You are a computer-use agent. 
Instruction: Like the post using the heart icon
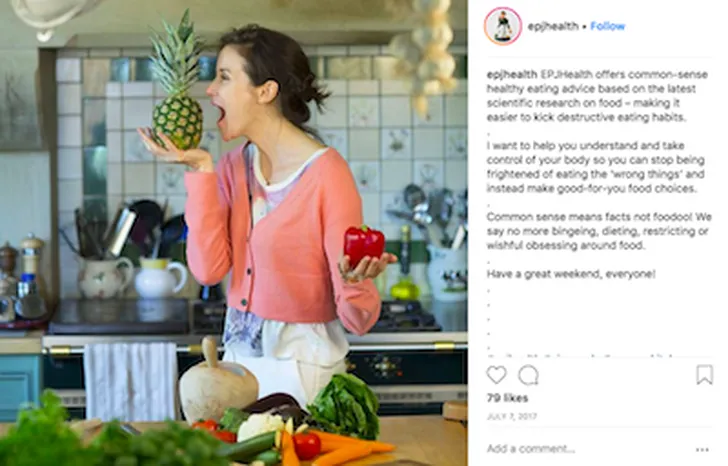496,375
